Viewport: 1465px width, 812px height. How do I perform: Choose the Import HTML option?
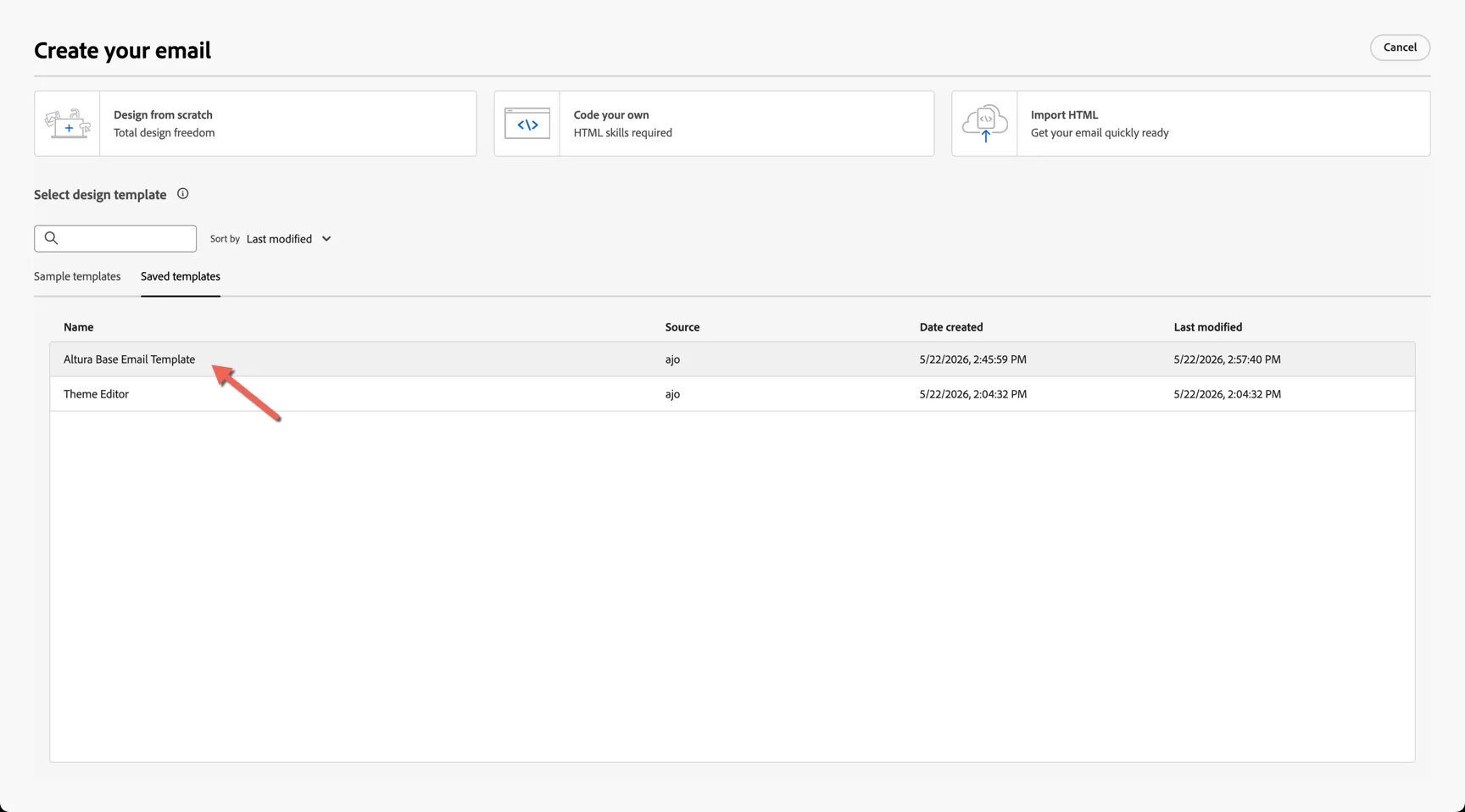click(x=1190, y=124)
